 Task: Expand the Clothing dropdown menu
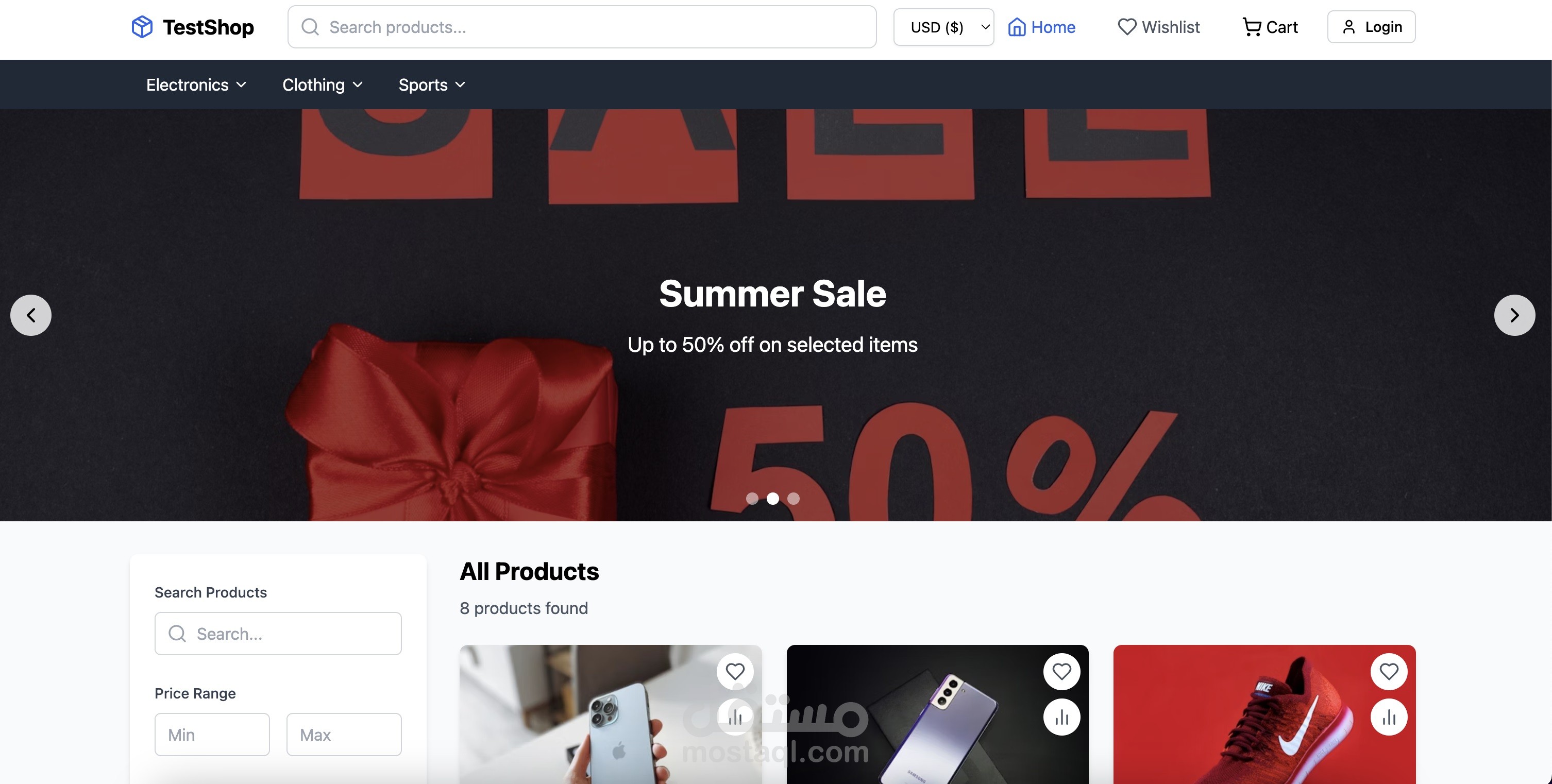323,84
